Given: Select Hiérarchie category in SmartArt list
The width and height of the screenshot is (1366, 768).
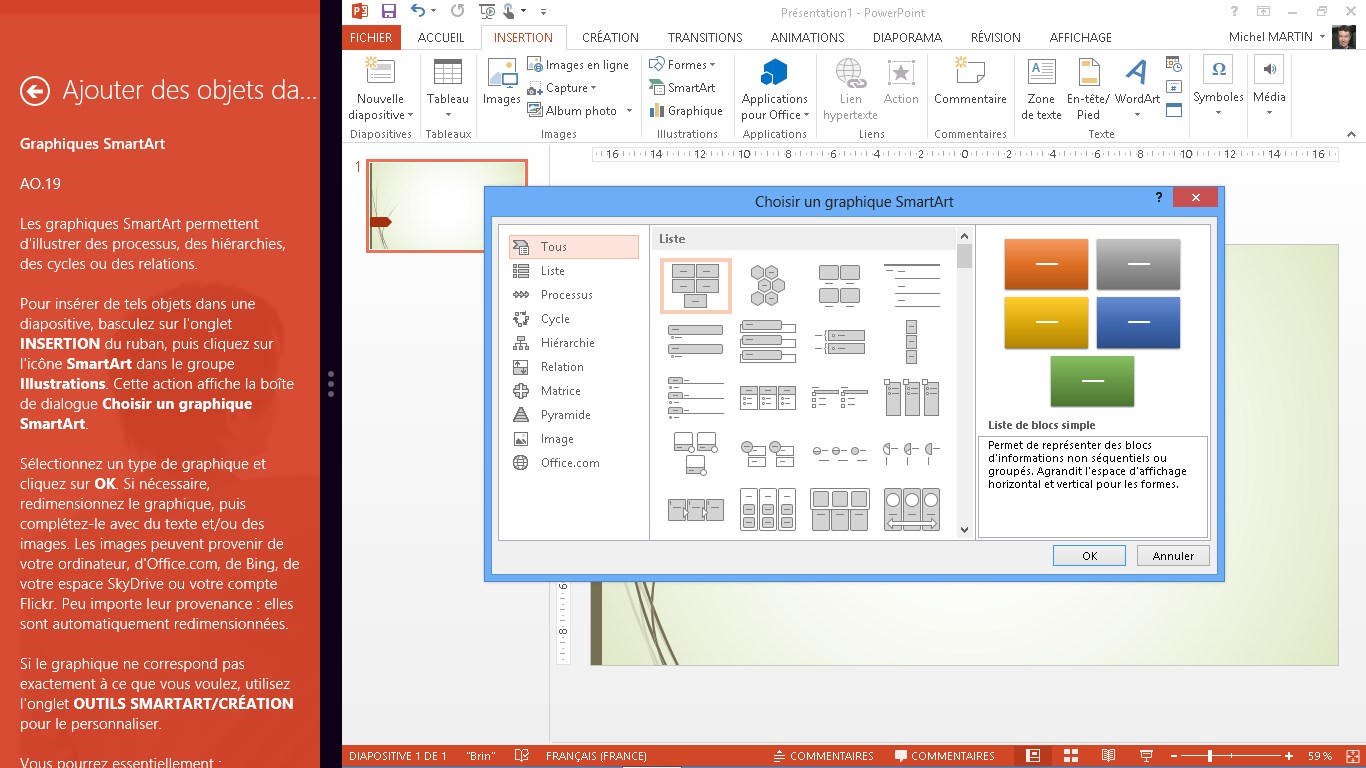Looking at the screenshot, I should (x=567, y=343).
